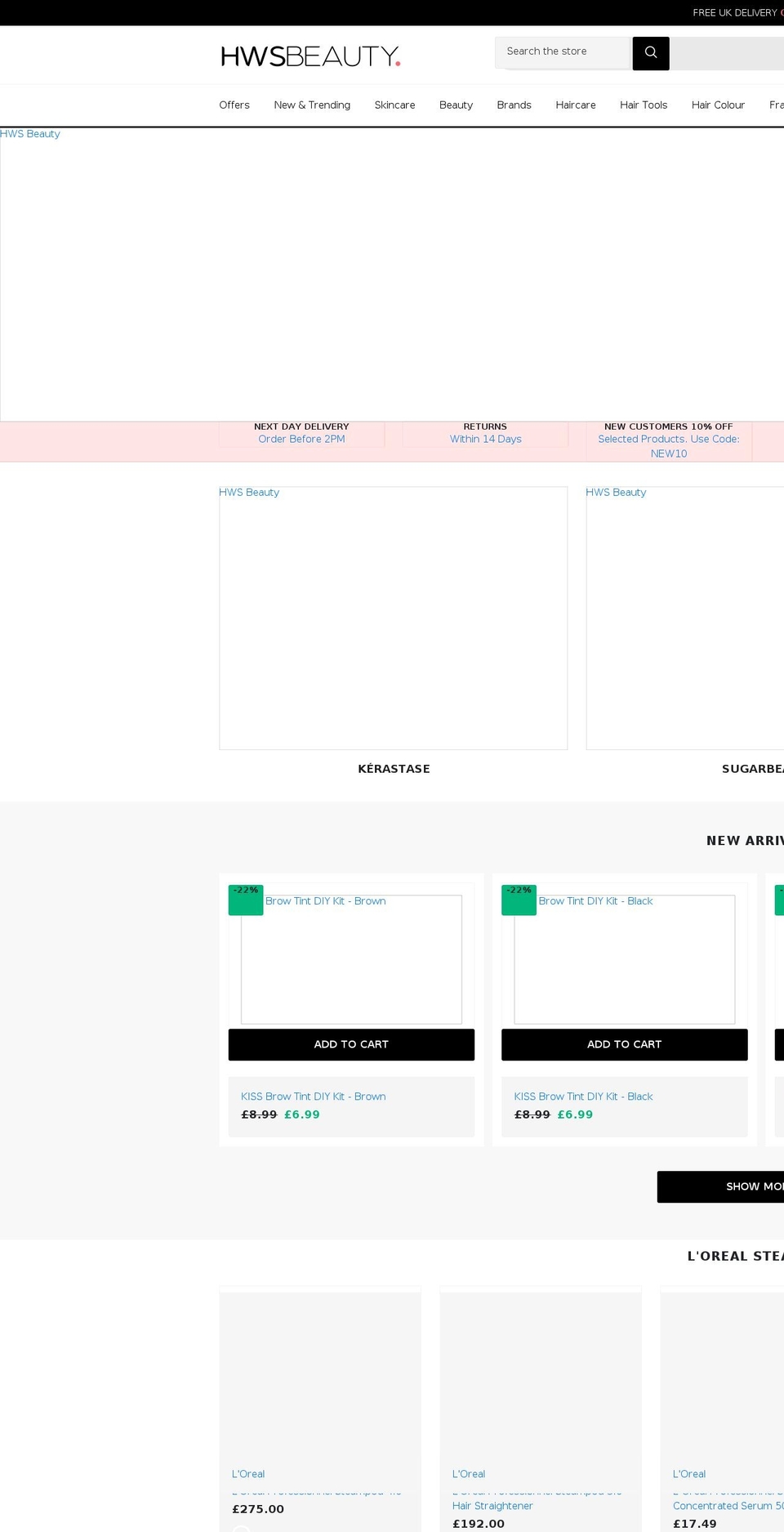Open the HWS Beauty logo homepage
Viewport: 784px width, 1532px height.
coord(310,56)
